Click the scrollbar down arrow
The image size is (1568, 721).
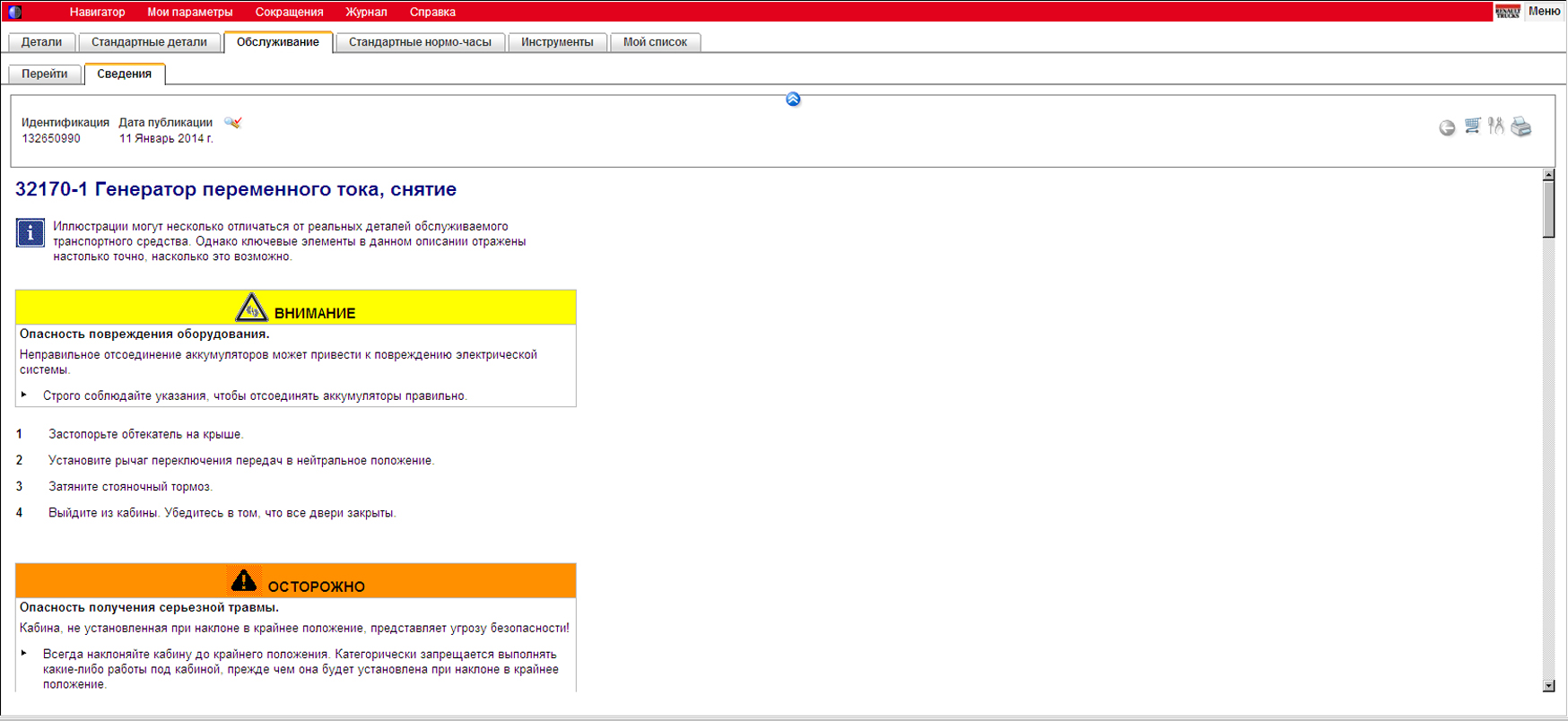click(1548, 686)
